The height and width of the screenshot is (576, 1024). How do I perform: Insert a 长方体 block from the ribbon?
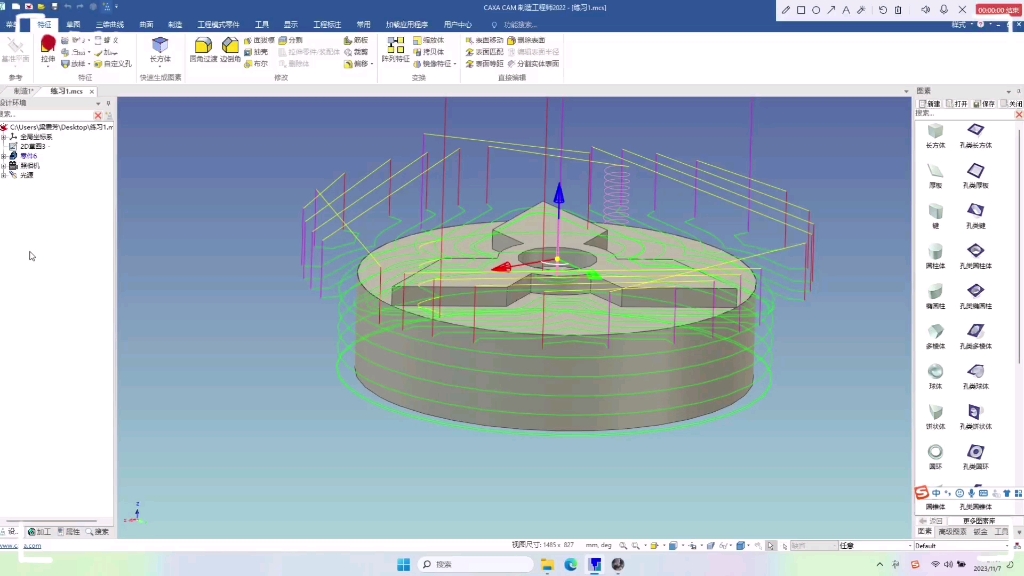coord(160,49)
